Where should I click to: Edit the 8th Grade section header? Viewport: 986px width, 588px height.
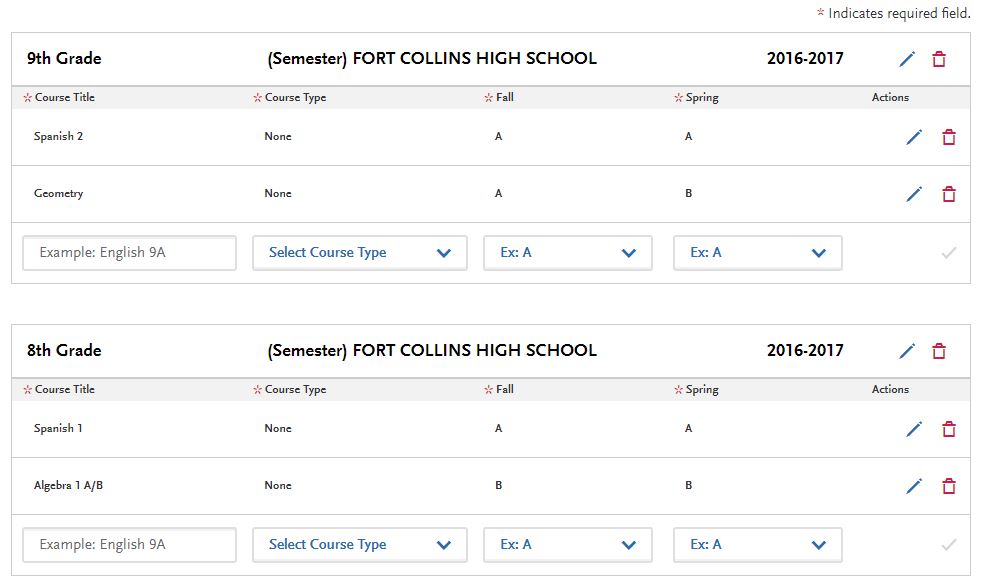(x=907, y=351)
